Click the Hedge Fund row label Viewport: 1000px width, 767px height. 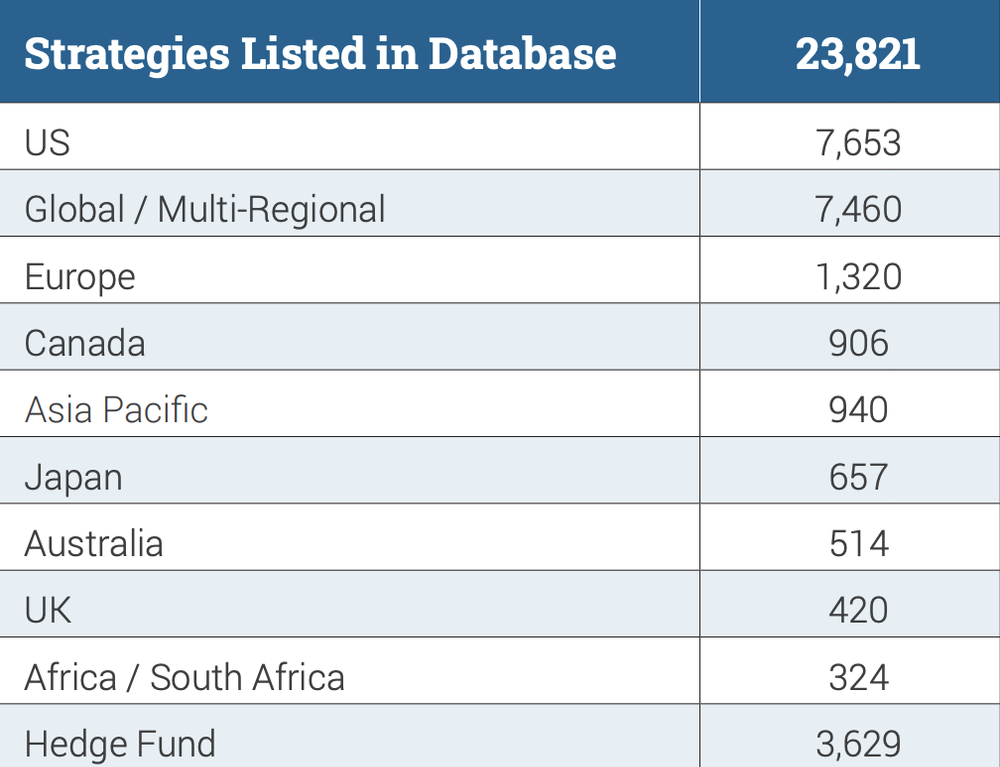[x=120, y=744]
